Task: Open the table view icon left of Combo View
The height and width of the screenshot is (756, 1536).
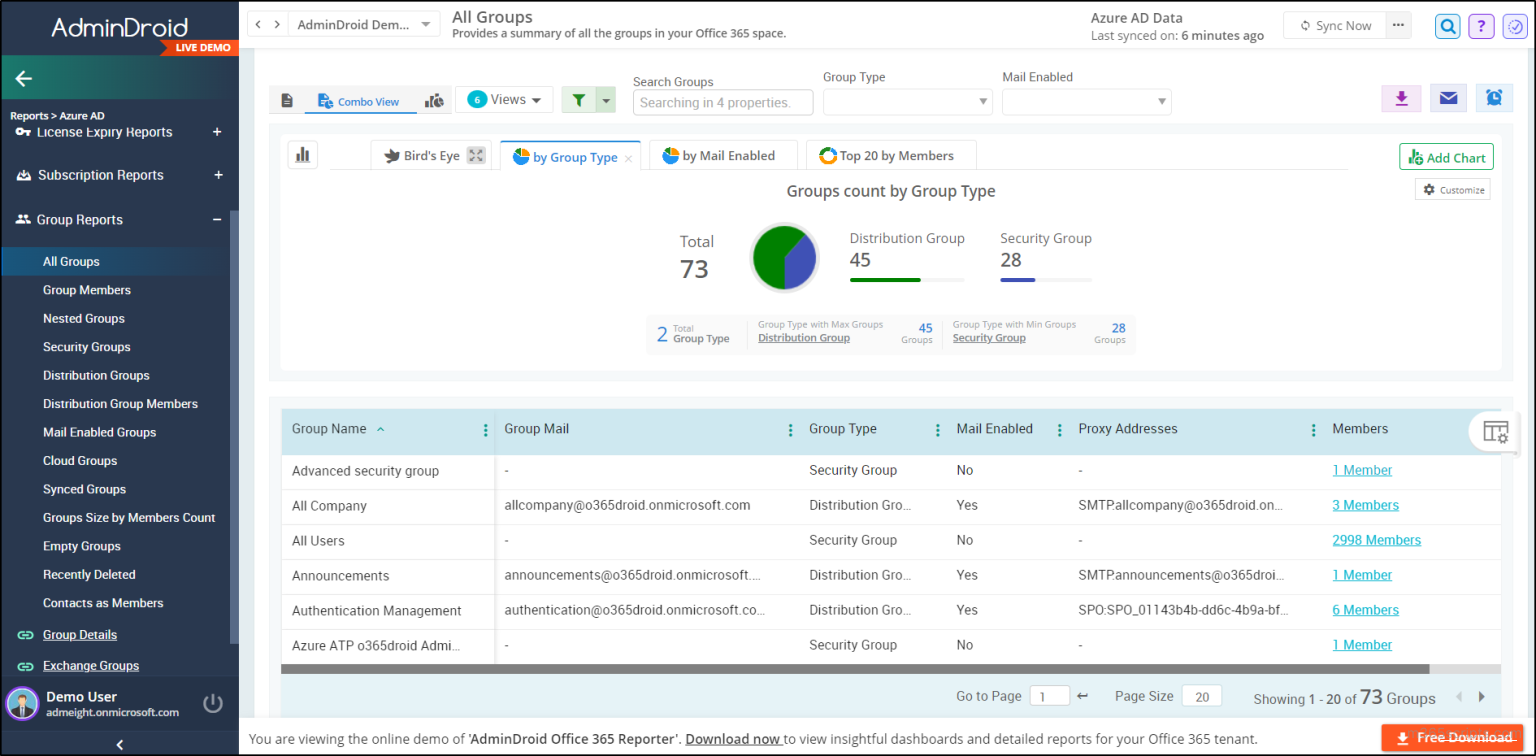Action: (288, 99)
